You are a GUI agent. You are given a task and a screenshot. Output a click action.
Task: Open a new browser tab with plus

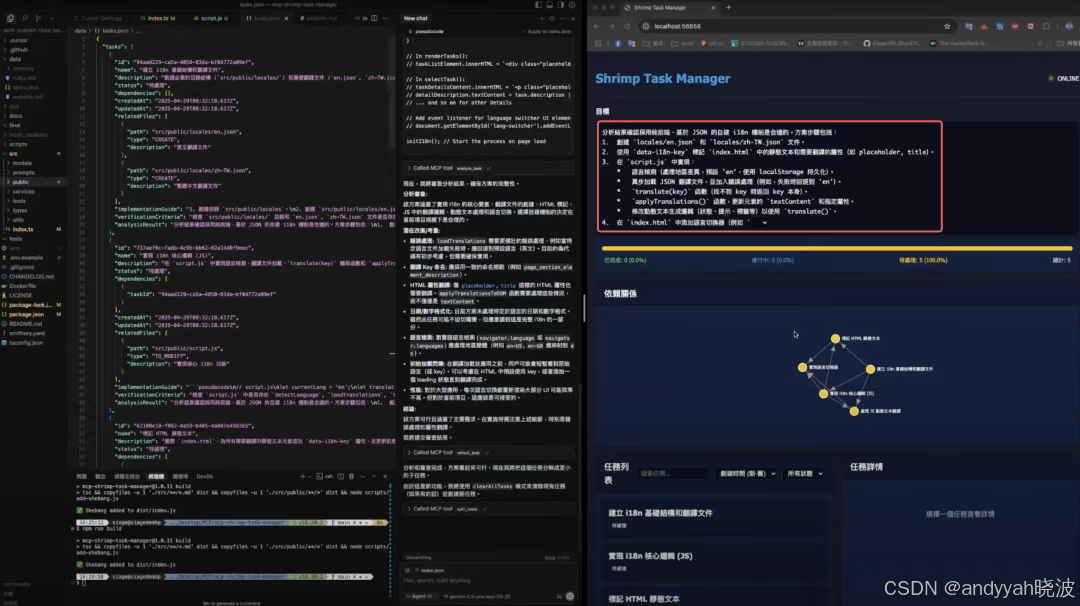tap(728, 8)
